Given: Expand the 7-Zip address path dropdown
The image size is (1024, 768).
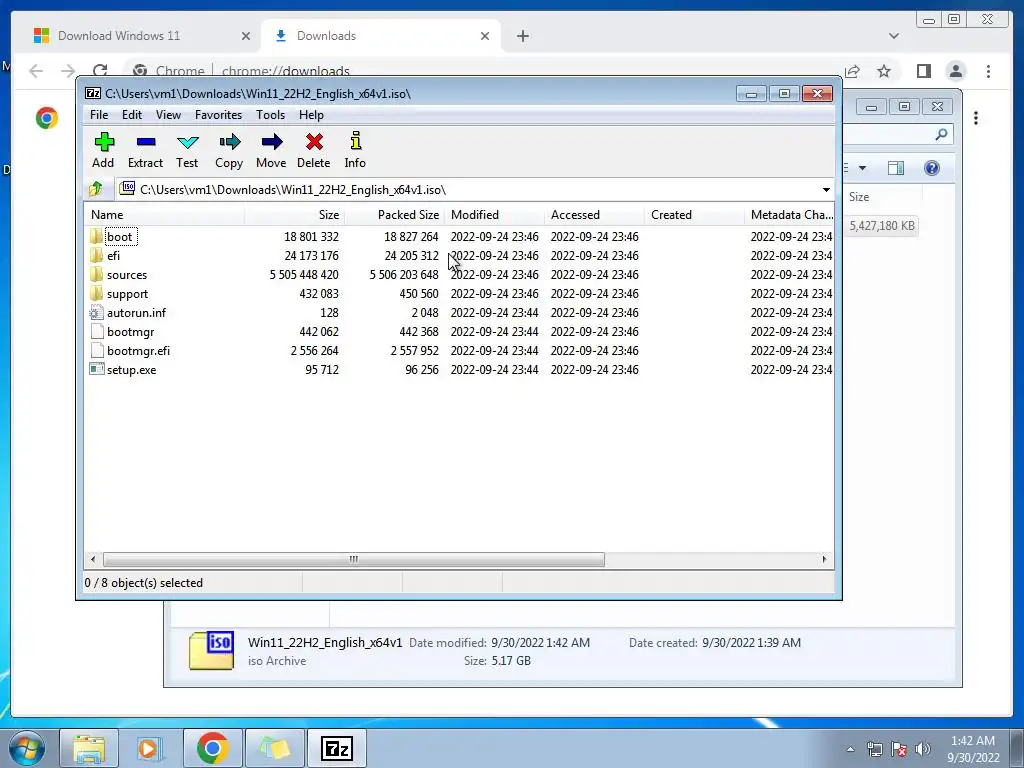Looking at the screenshot, I should coord(826,190).
